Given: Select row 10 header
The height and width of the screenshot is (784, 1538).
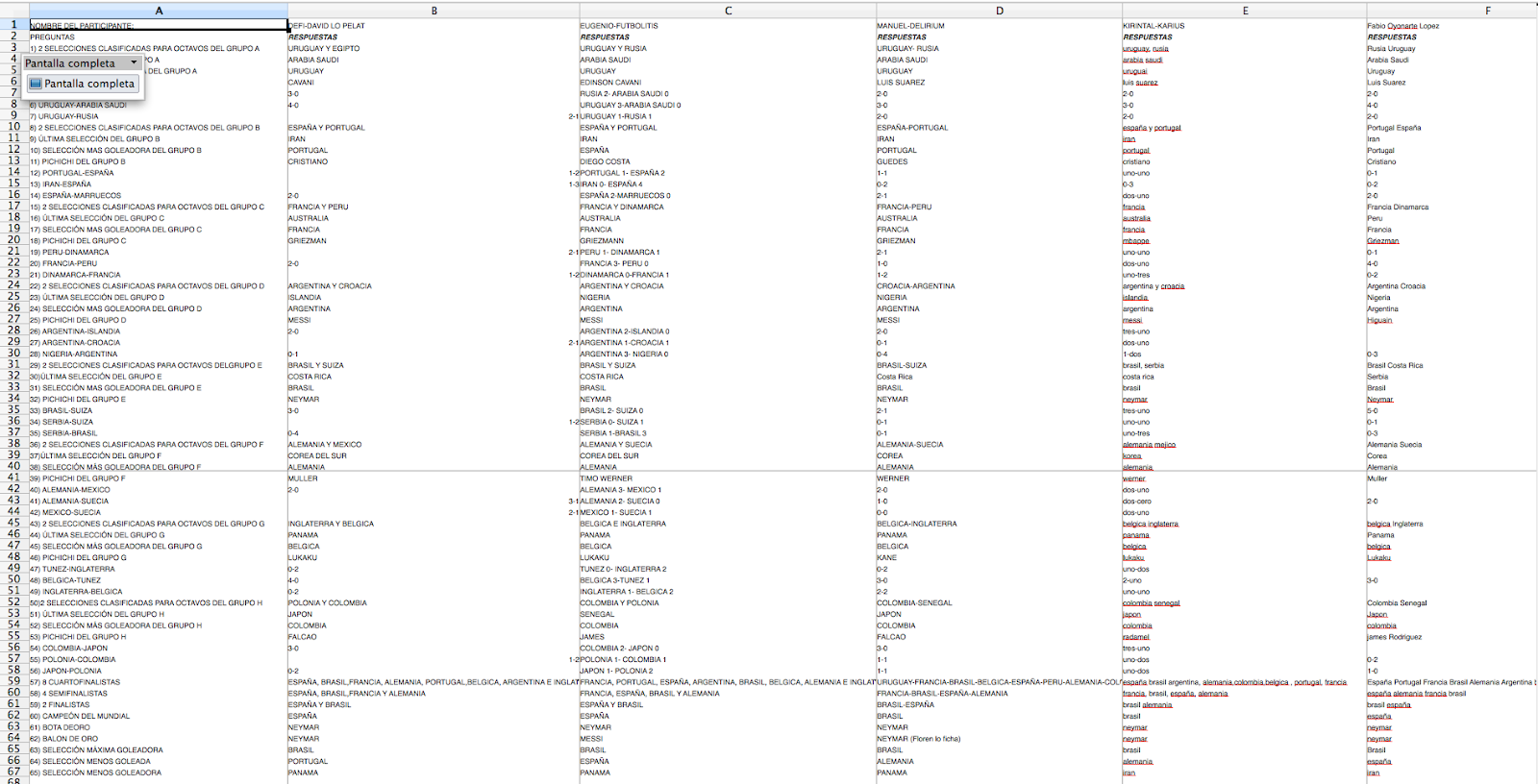Looking at the screenshot, I should click(13, 127).
